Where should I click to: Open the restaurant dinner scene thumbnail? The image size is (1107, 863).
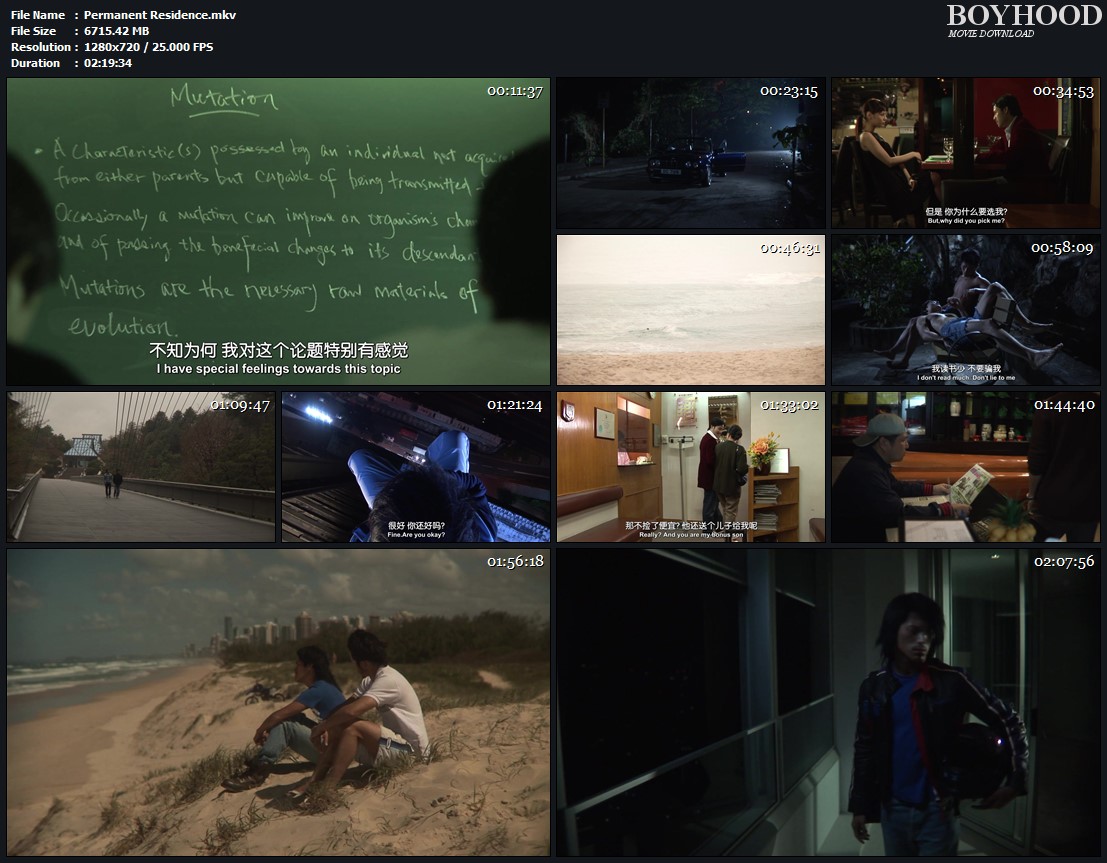(965, 153)
